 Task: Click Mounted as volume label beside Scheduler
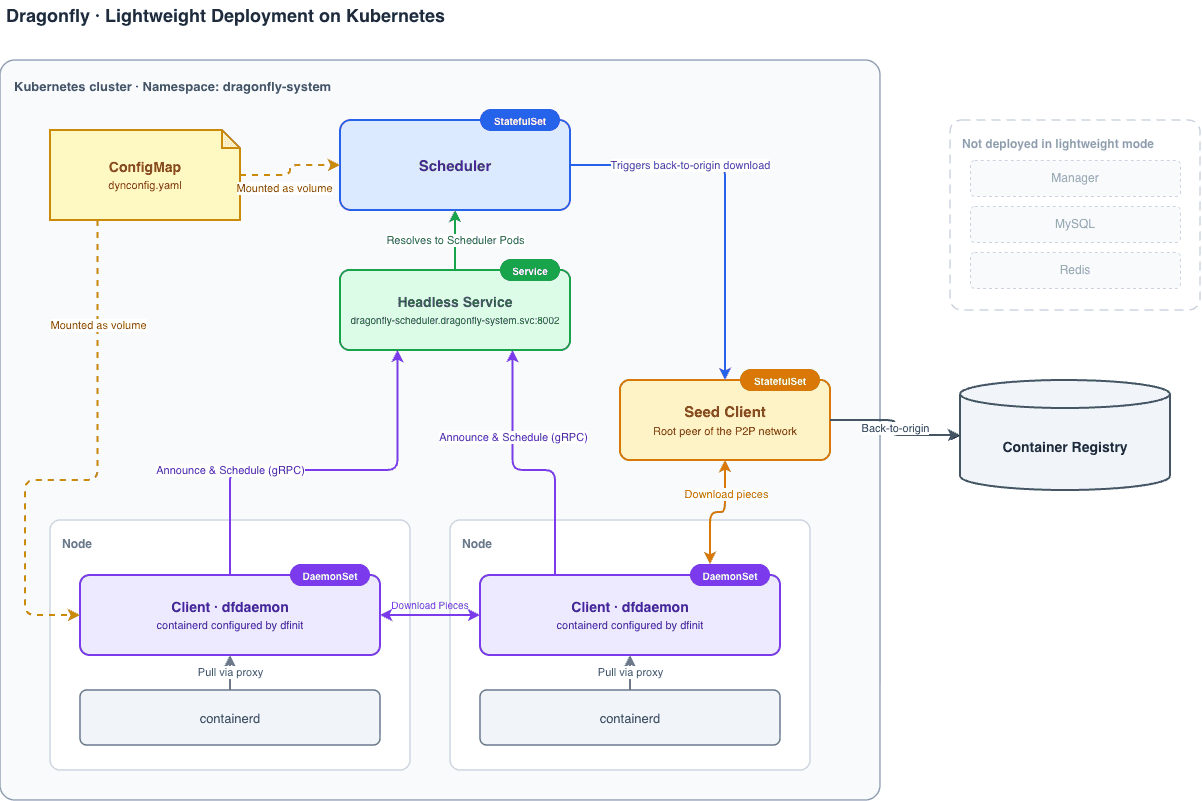pos(284,188)
